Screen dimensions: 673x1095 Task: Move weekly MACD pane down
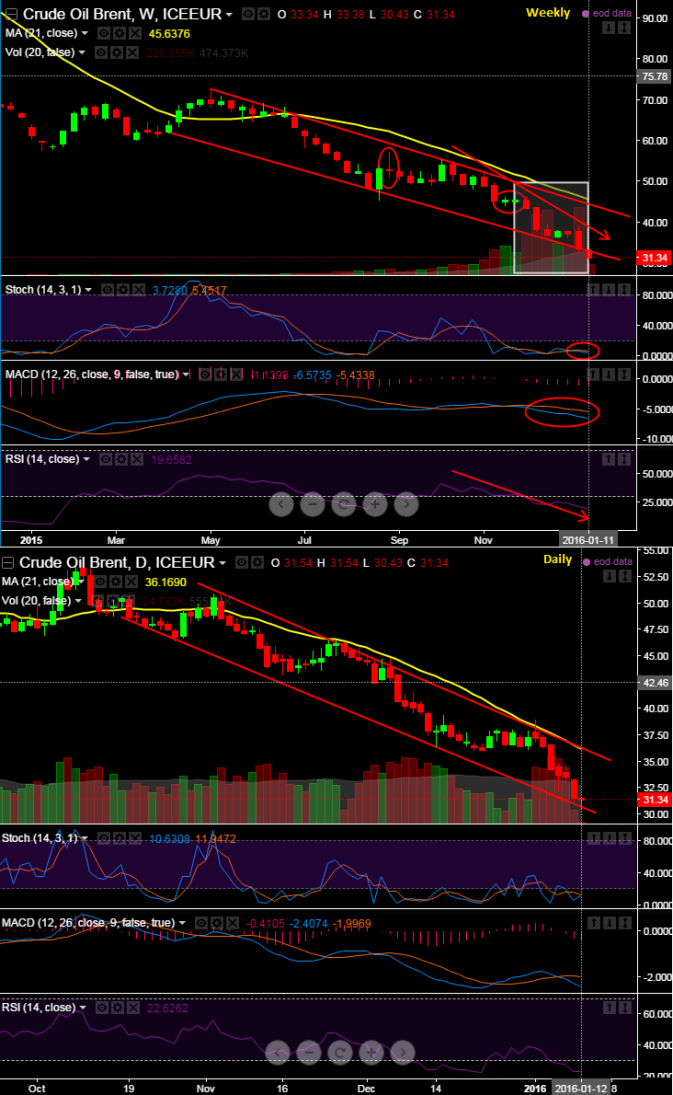tap(609, 375)
